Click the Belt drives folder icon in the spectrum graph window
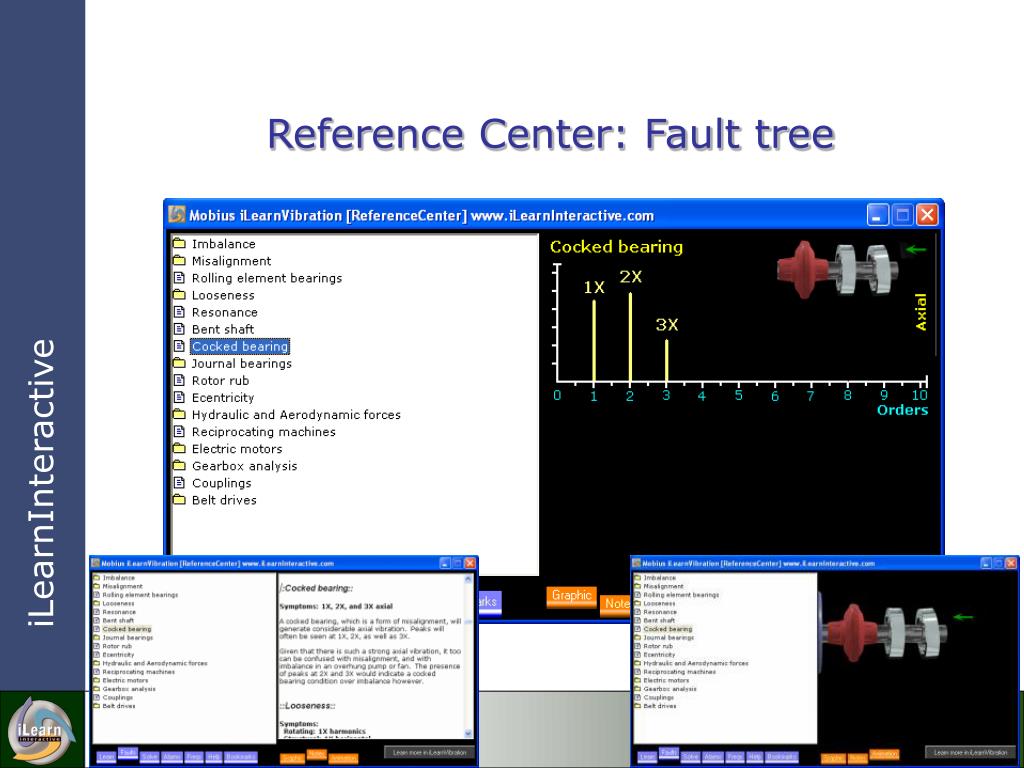 (x=179, y=500)
